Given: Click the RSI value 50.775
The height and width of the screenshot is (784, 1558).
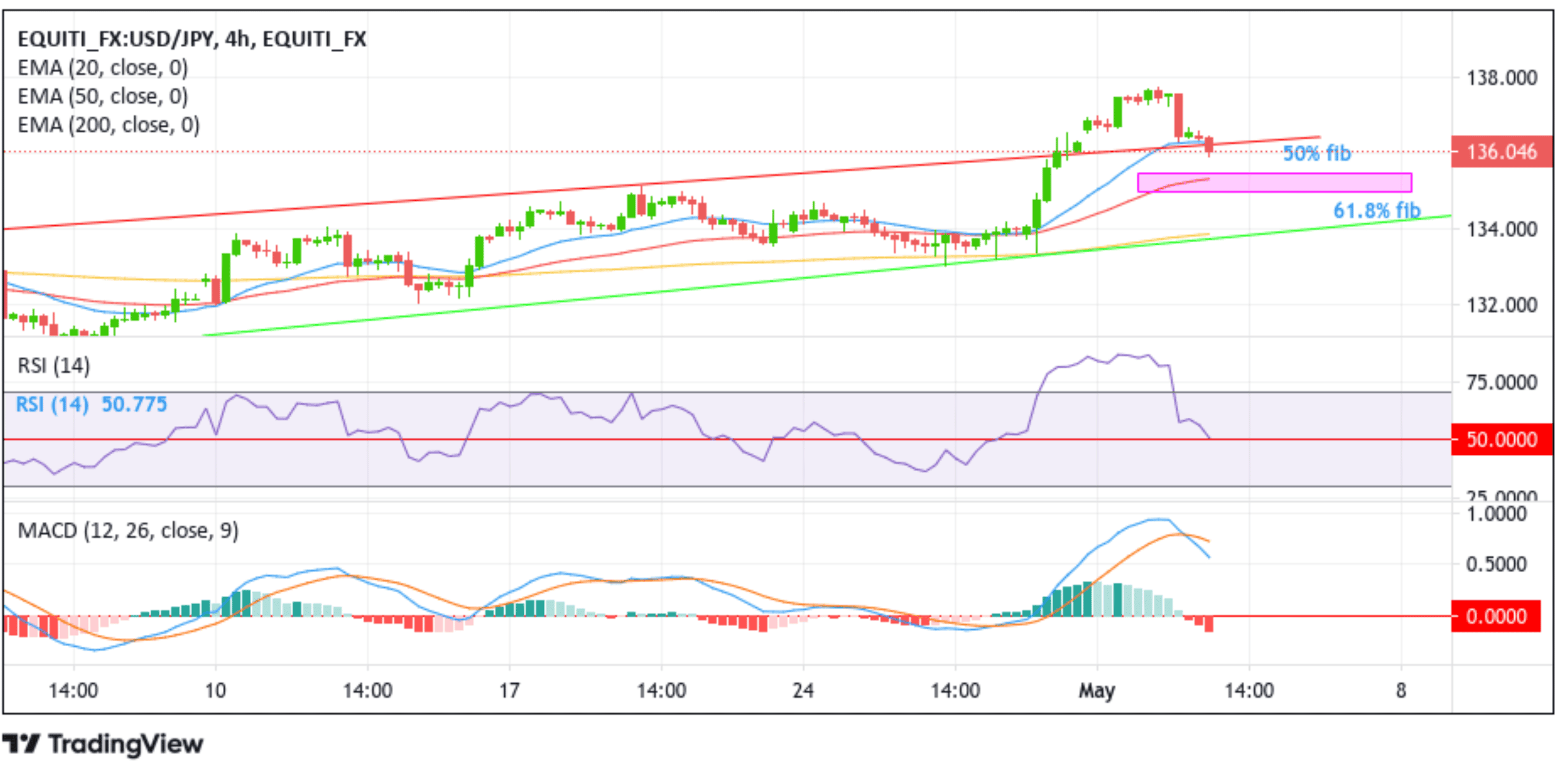Looking at the screenshot, I should tap(134, 404).
